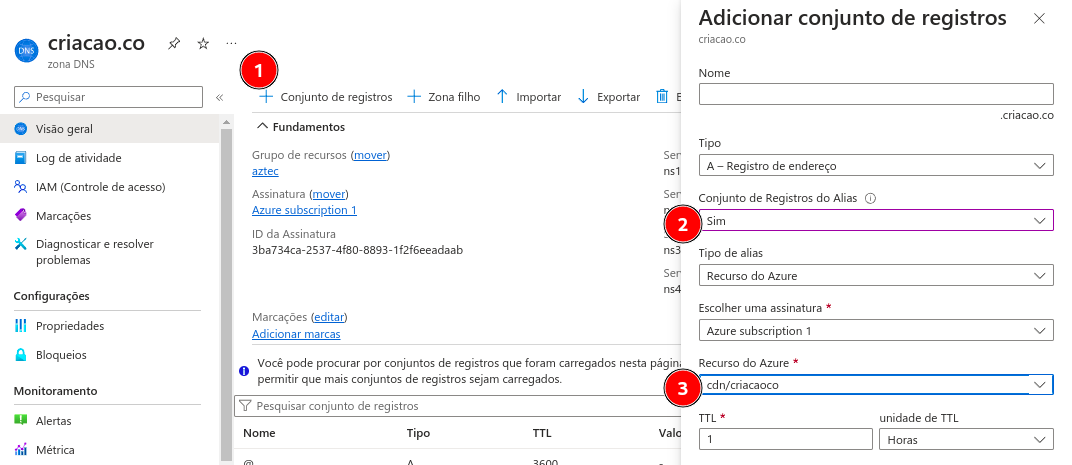
Task: Collapse the sidebar with double chevron
Action: (x=219, y=98)
